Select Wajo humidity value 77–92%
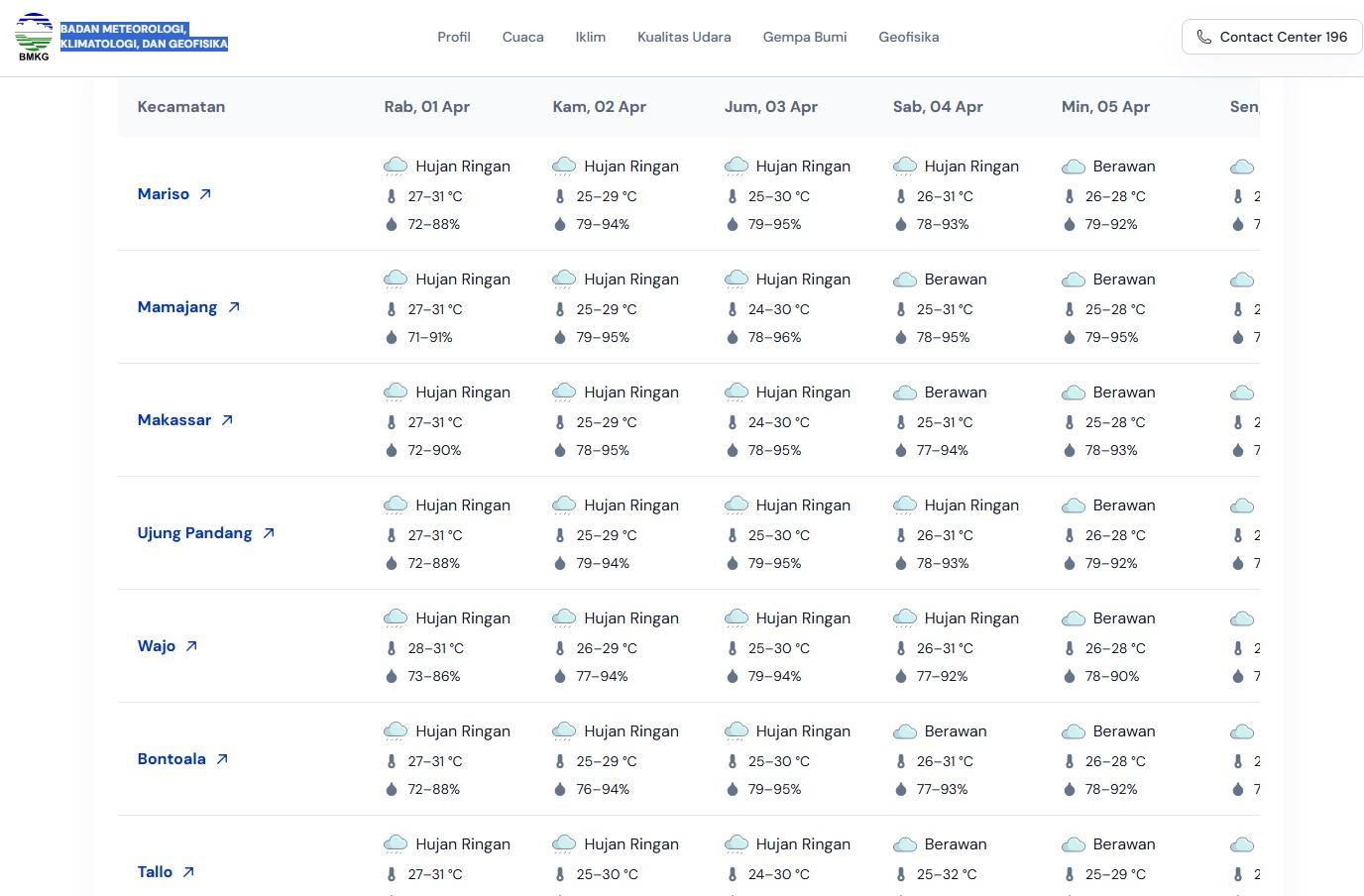 tap(943, 676)
